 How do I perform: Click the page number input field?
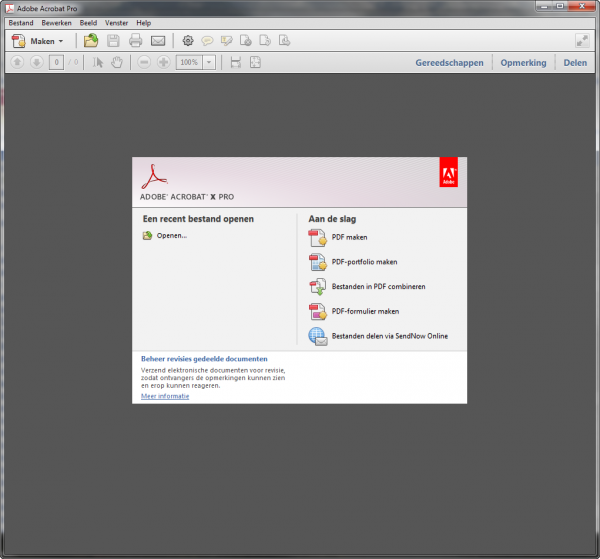point(56,62)
